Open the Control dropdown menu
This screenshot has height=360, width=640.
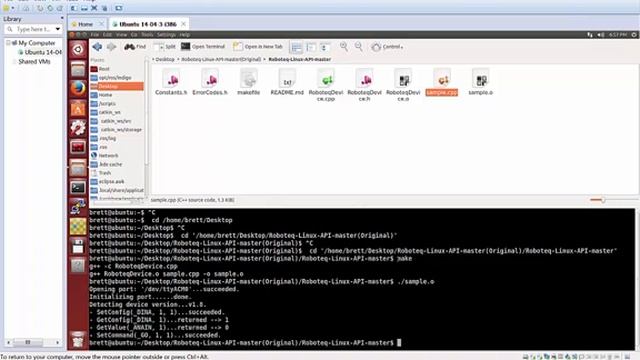(x=387, y=47)
